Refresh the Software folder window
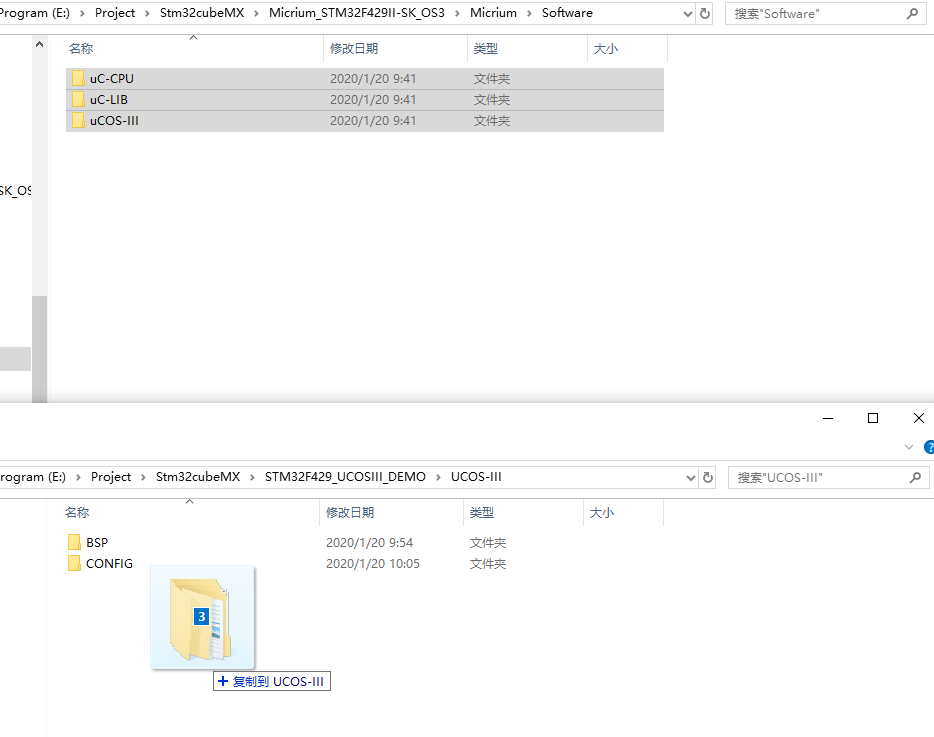The width and height of the screenshot is (934, 737). pyautogui.click(x=705, y=13)
